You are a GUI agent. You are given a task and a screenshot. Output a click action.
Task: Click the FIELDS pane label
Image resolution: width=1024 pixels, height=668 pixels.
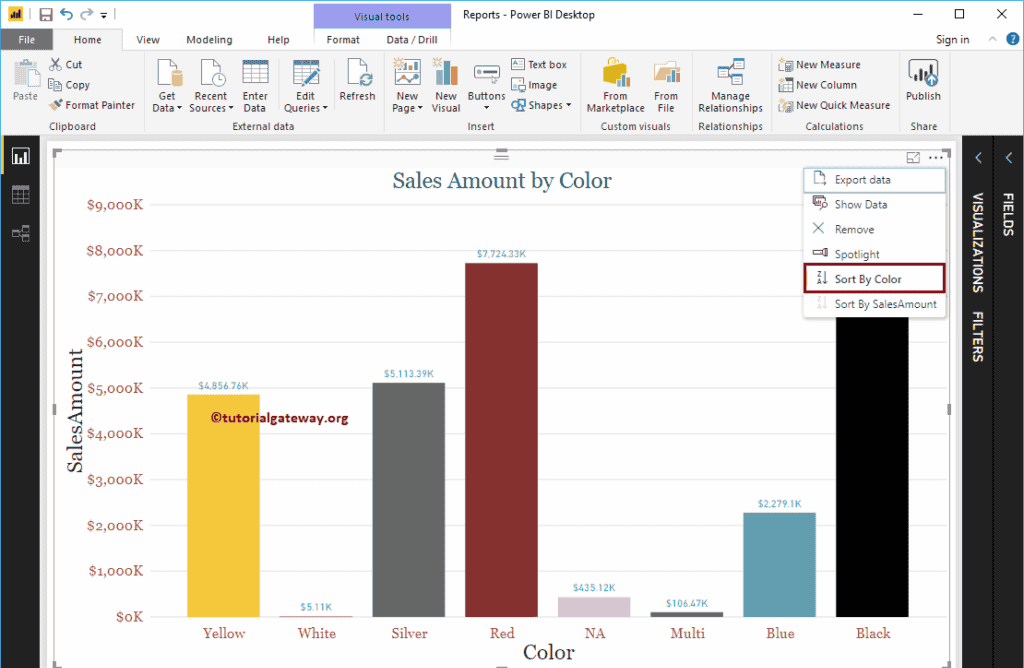tap(1008, 214)
